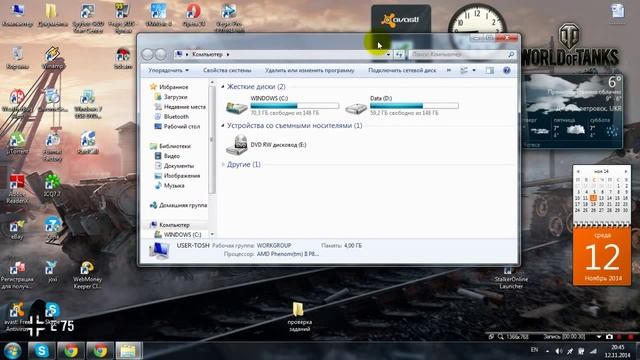Screen dimensions: 640x360
Task: Select Компьютер in the navigation pane
Action: [174, 225]
